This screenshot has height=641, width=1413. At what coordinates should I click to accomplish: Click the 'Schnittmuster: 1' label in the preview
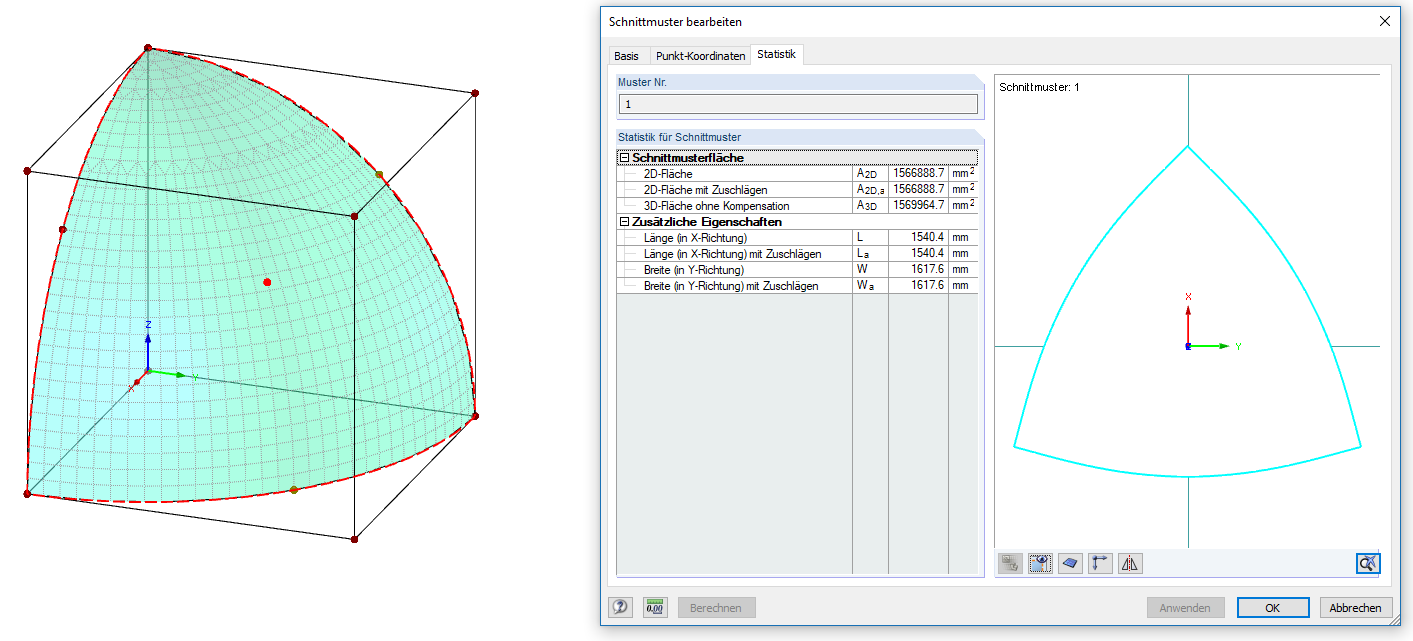tap(1039, 88)
